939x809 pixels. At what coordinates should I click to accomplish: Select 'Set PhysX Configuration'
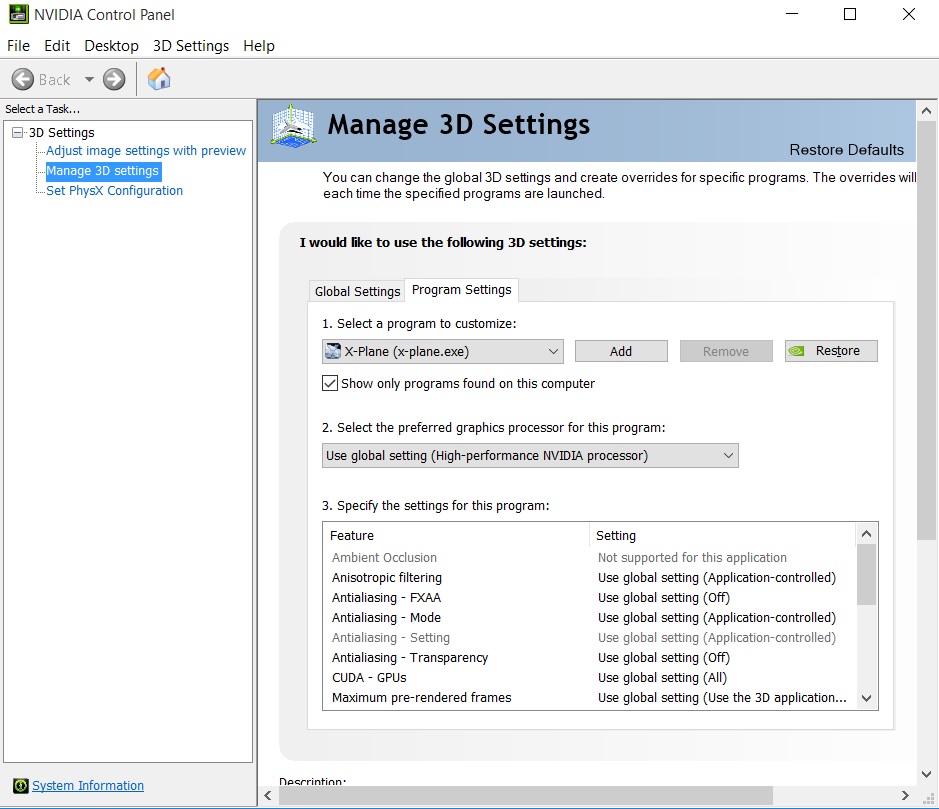114,190
